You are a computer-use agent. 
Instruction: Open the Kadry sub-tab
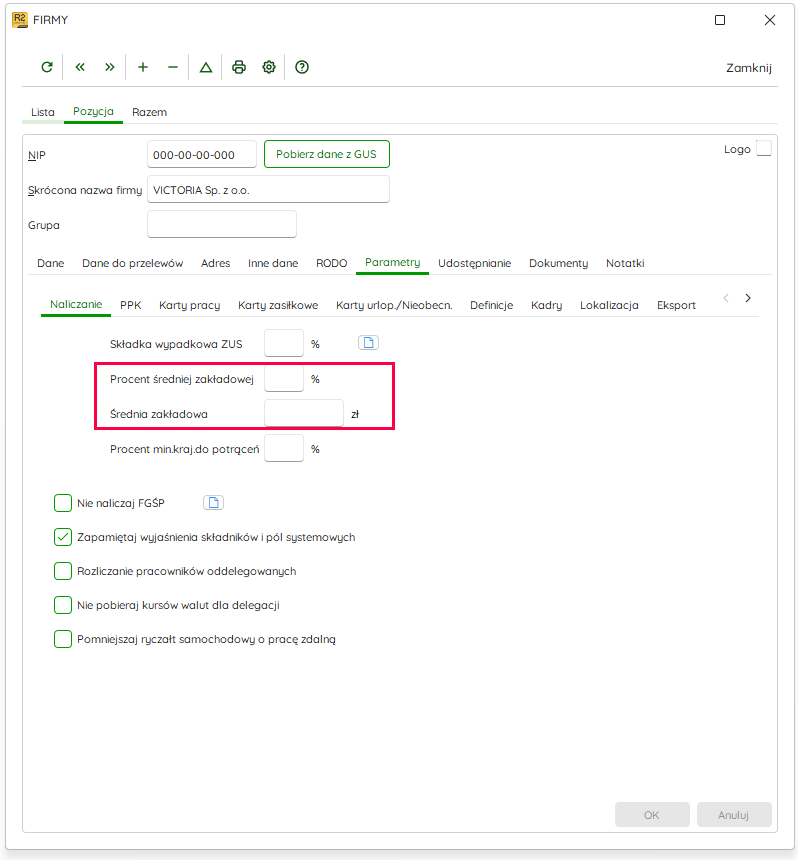pyautogui.click(x=546, y=305)
